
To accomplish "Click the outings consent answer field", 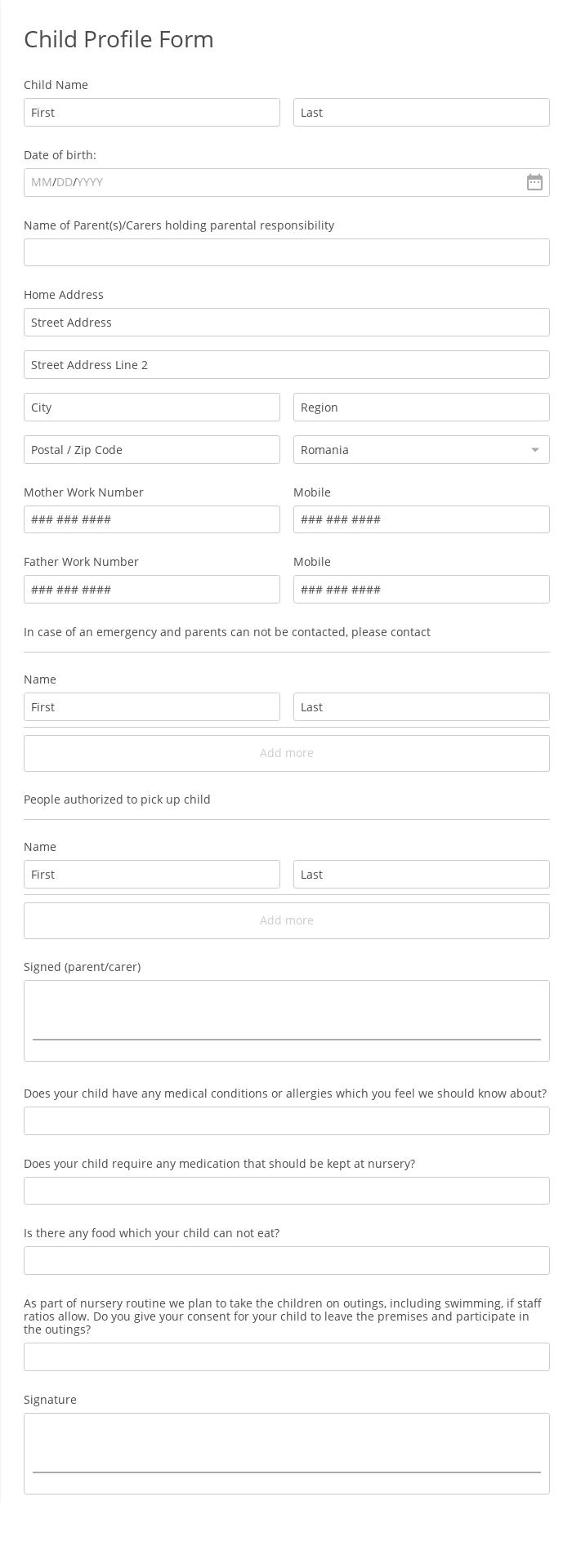I will [286, 1357].
